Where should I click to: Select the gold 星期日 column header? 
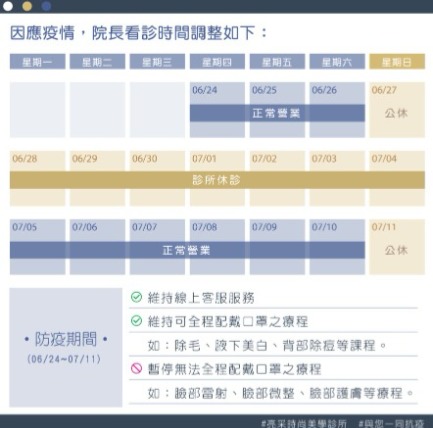[x=397, y=62]
